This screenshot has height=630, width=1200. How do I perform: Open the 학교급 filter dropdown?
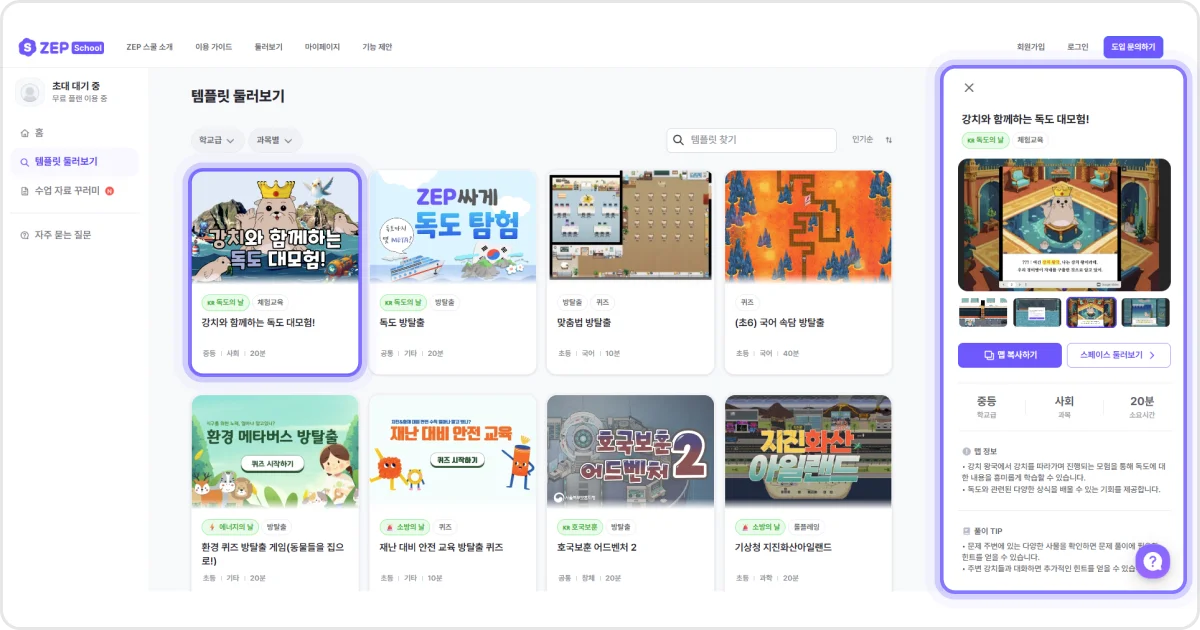pyautogui.click(x=217, y=140)
